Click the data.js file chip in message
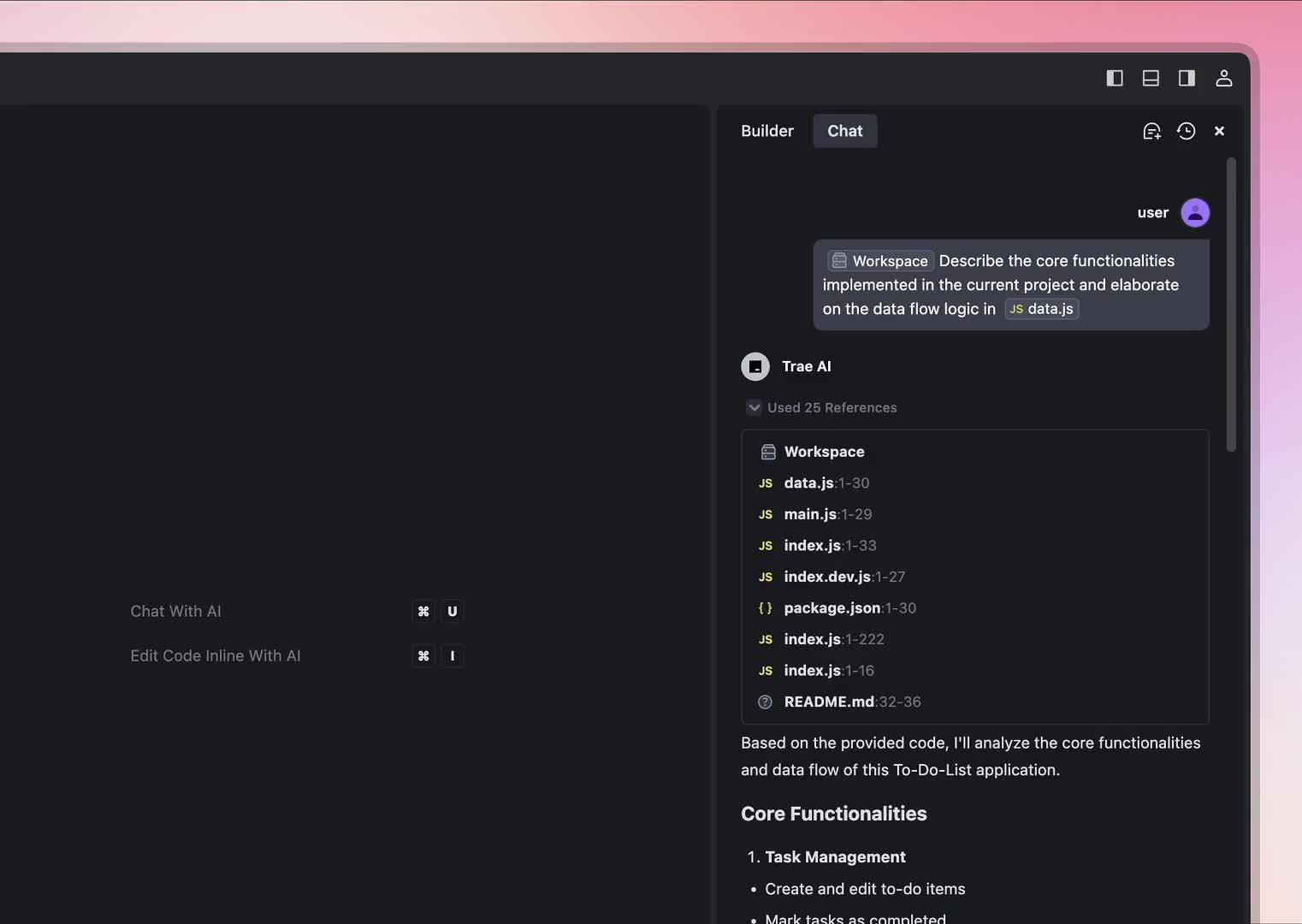 tap(1041, 309)
